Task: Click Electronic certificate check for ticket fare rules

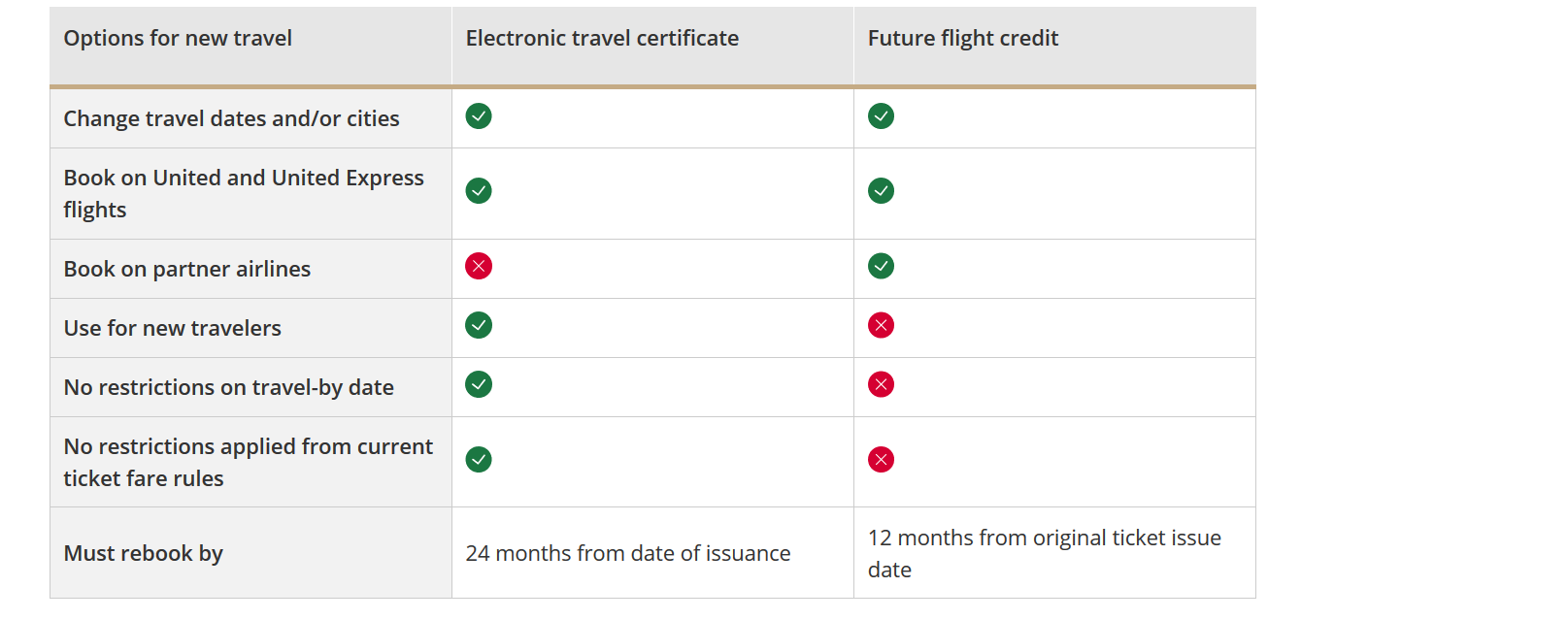Action: (x=479, y=459)
